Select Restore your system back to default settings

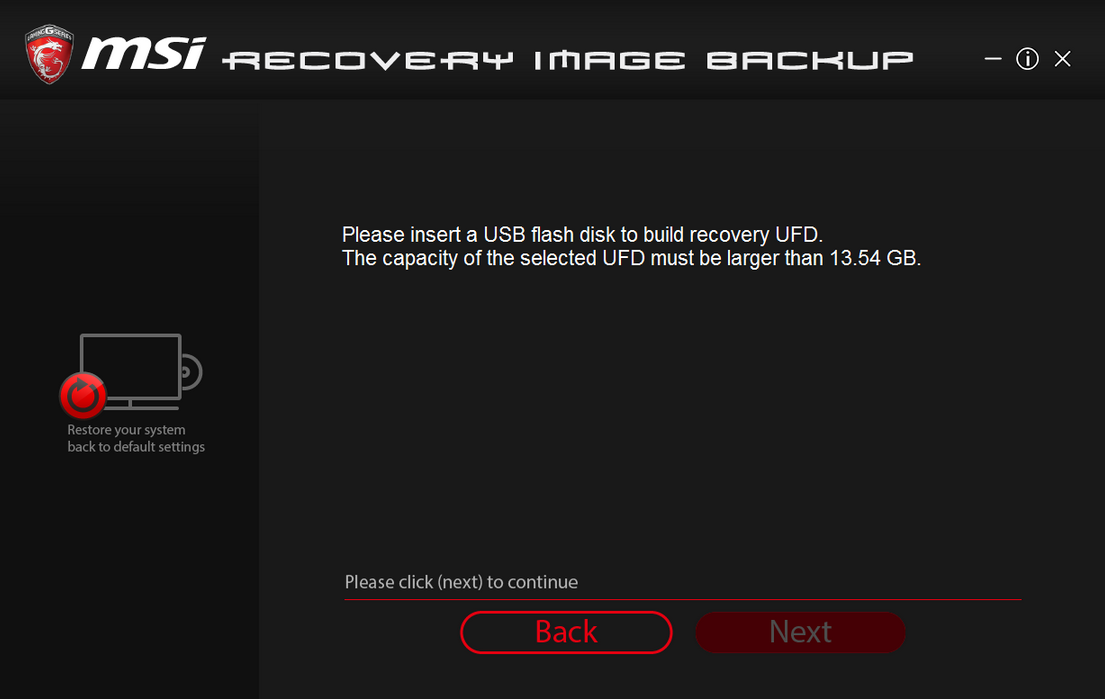pyautogui.click(x=136, y=438)
